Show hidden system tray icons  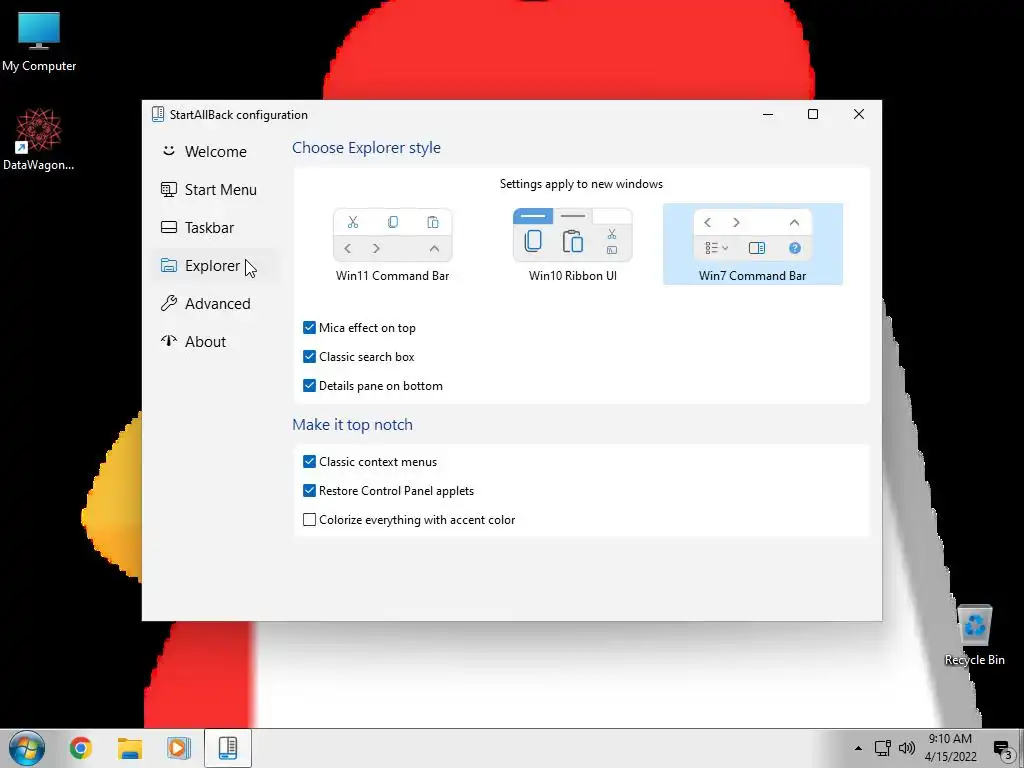(858, 748)
